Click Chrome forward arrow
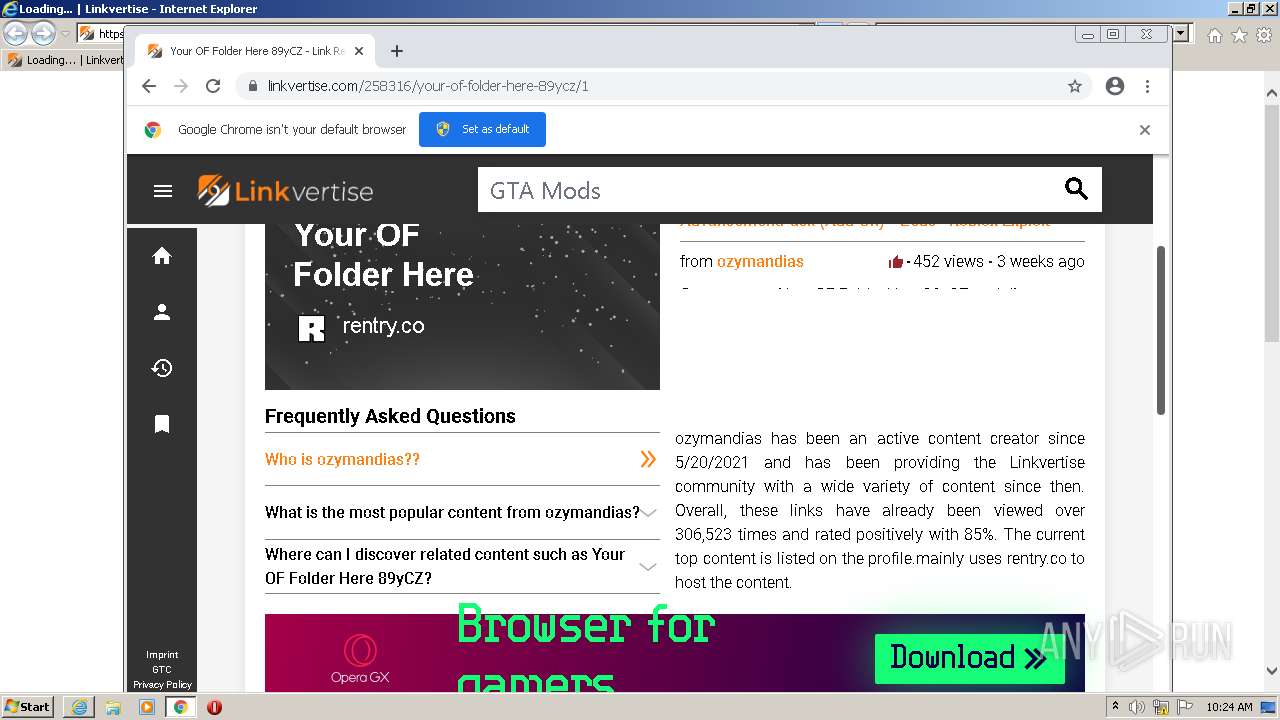Screen dimensions: 1280x720 point(181,86)
